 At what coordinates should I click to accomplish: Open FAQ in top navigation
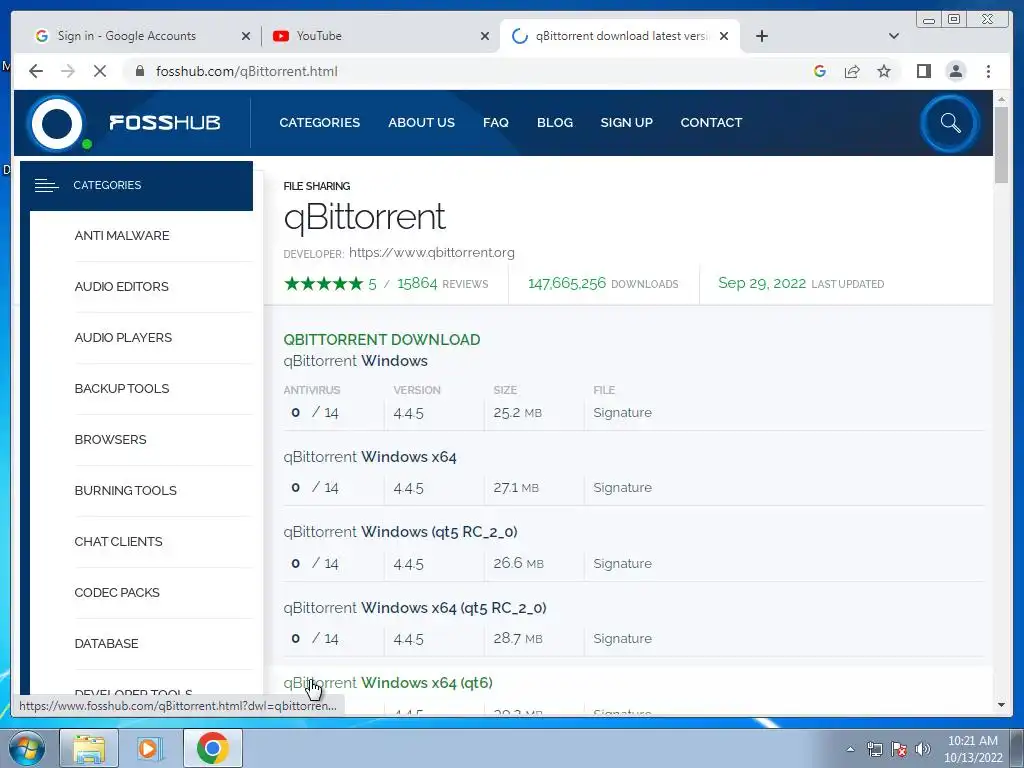(496, 123)
